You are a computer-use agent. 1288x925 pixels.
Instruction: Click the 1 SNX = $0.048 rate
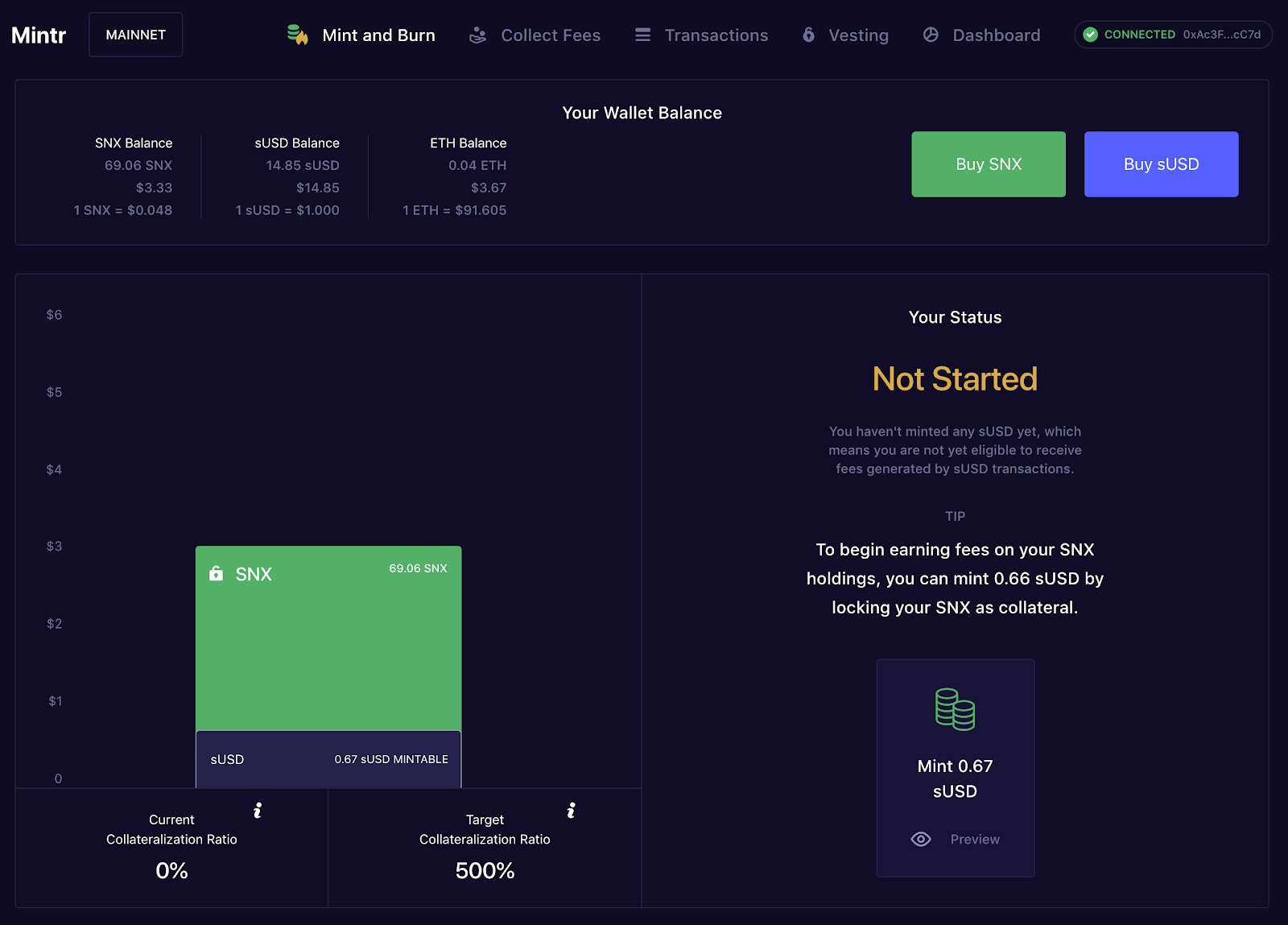(123, 210)
